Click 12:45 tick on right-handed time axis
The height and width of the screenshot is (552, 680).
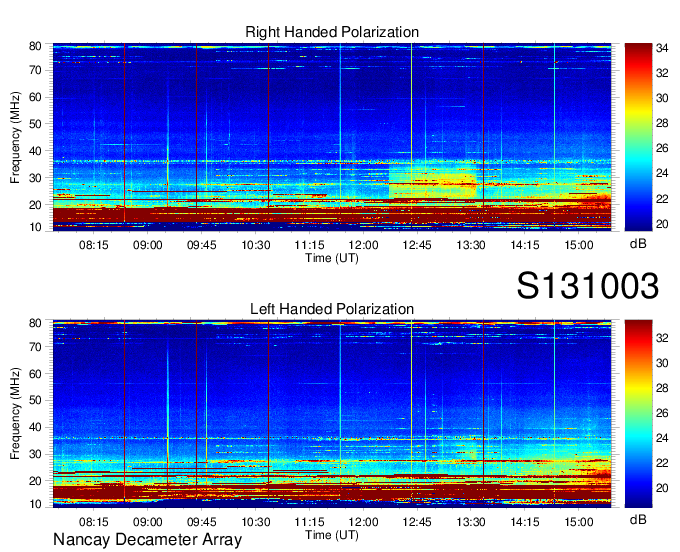pos(417,245)
